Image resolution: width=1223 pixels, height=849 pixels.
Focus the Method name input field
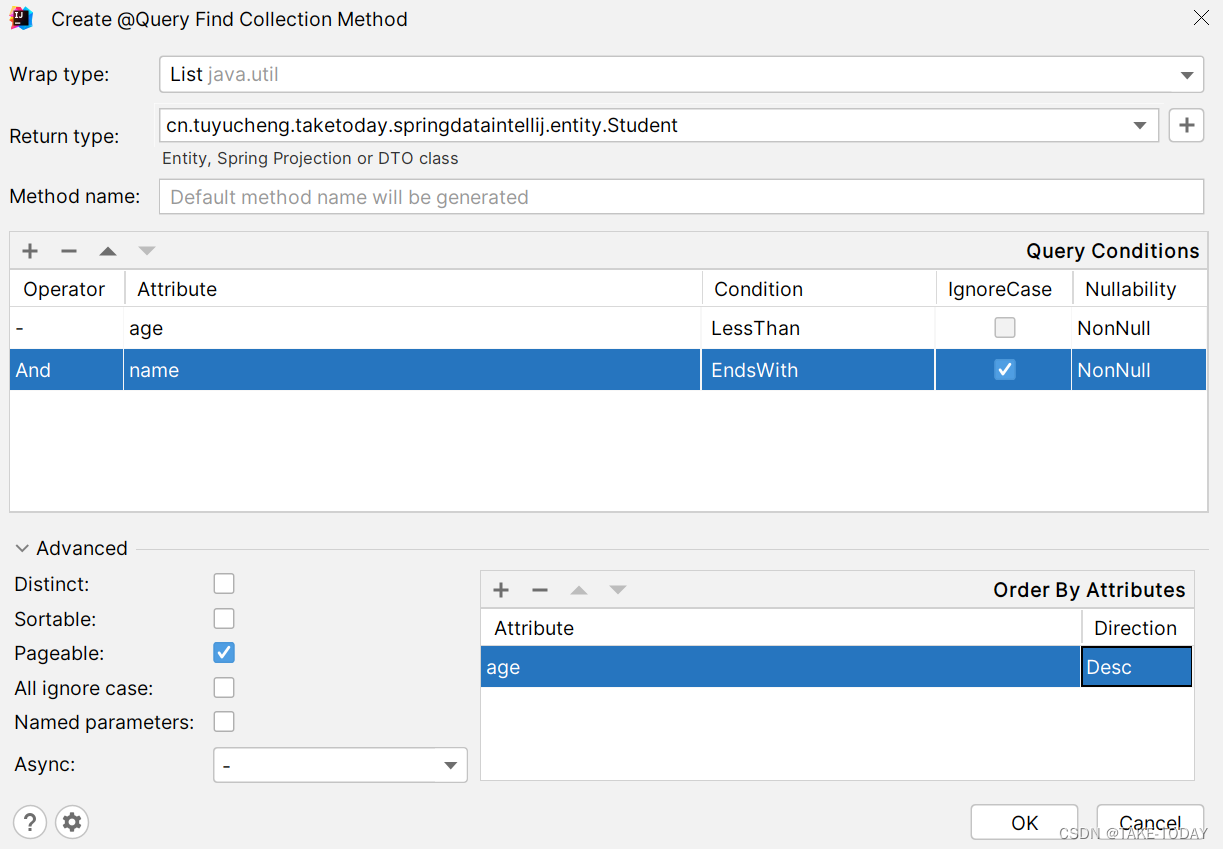point(681,197)
